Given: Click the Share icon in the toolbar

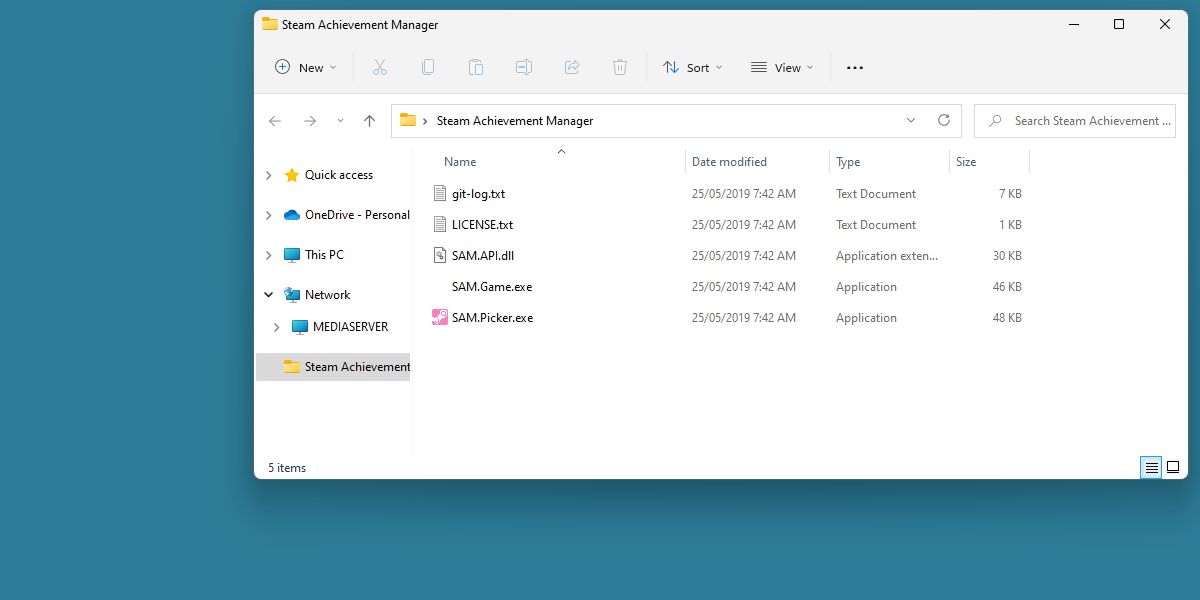Looking at the screenshot, I should click(x=572, y=66).
